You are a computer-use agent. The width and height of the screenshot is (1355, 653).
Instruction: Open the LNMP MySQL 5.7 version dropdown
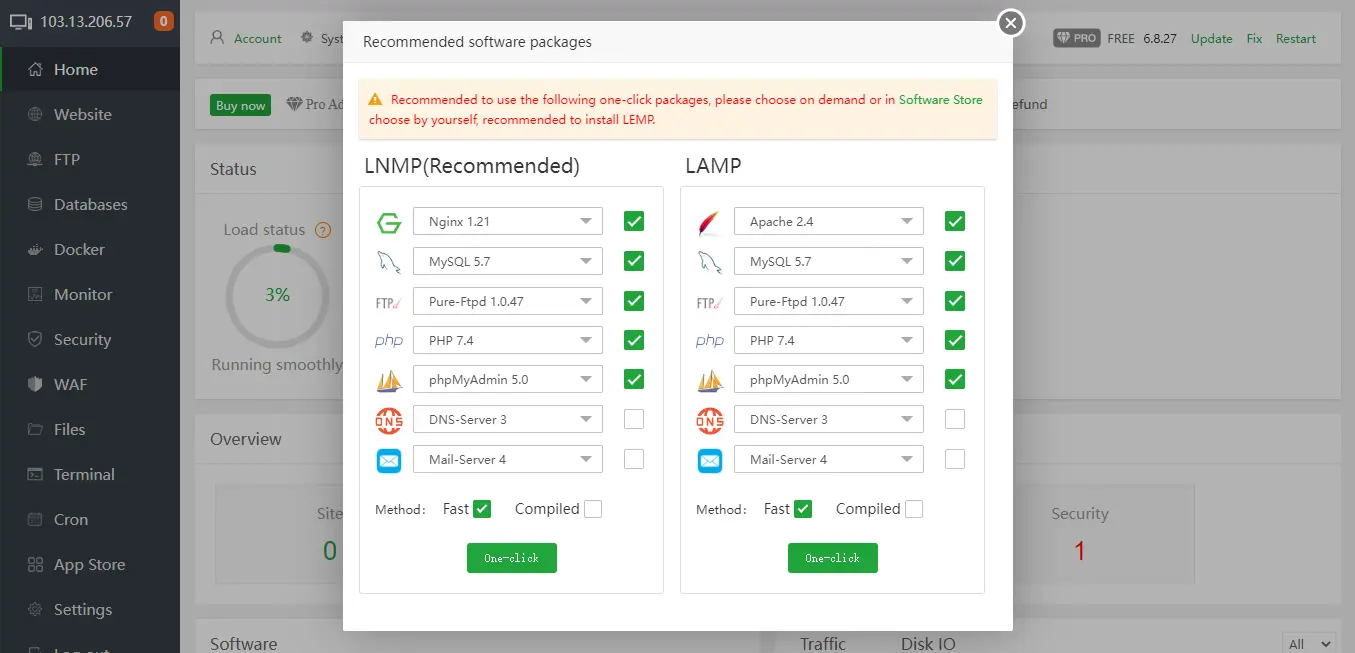click(x=508, y=261)
